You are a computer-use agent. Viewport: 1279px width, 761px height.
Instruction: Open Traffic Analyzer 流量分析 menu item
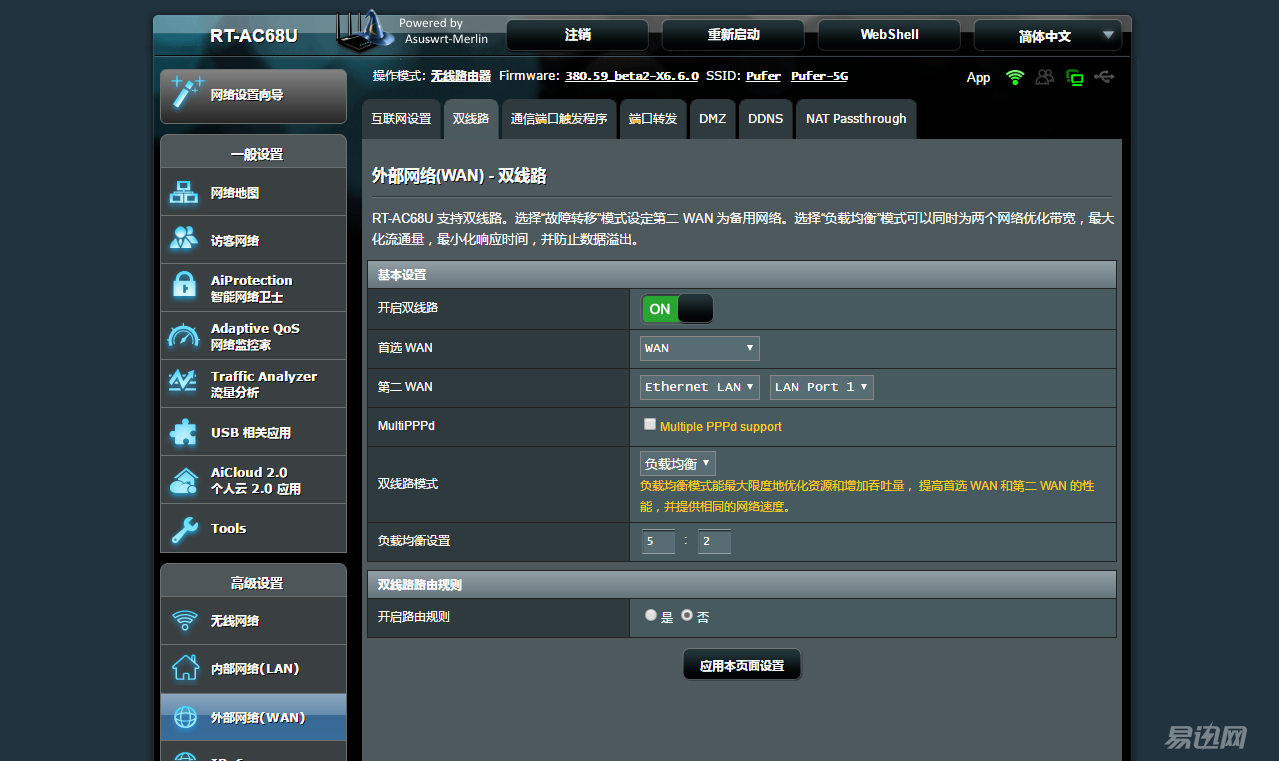[x=253, y=384]
